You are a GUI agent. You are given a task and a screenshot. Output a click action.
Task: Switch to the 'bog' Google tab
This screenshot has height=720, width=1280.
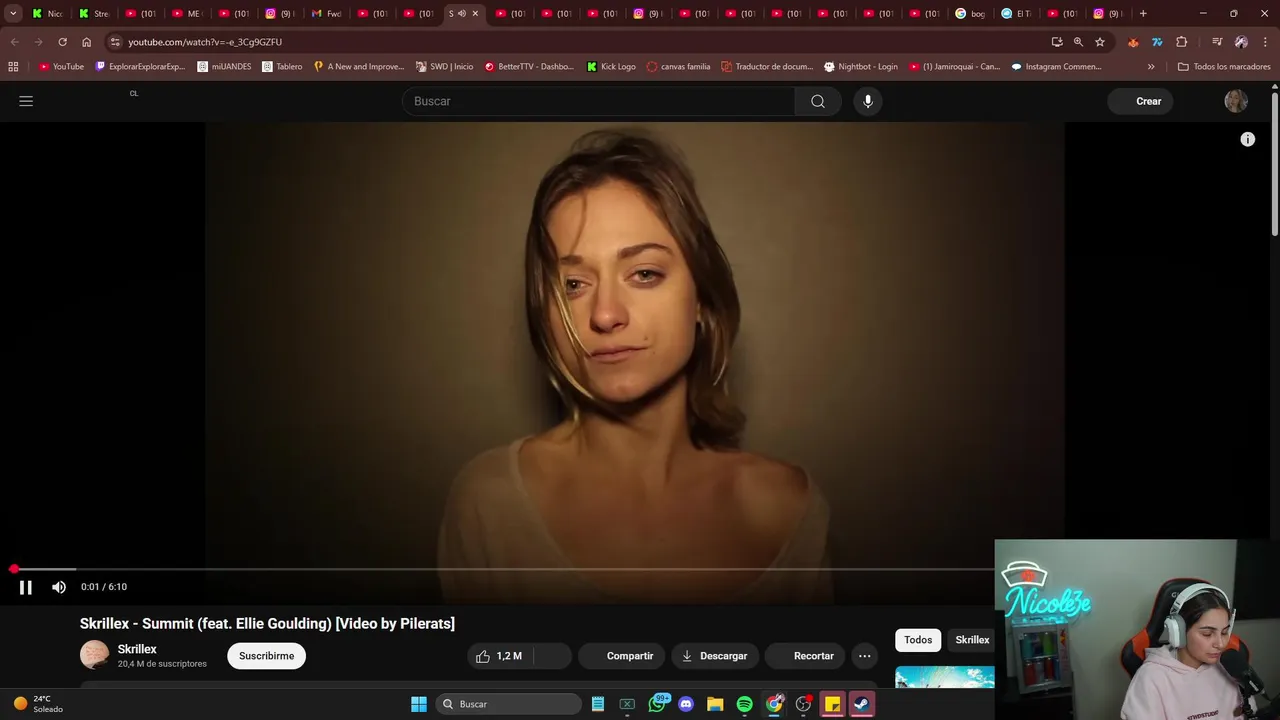(970, 13)
